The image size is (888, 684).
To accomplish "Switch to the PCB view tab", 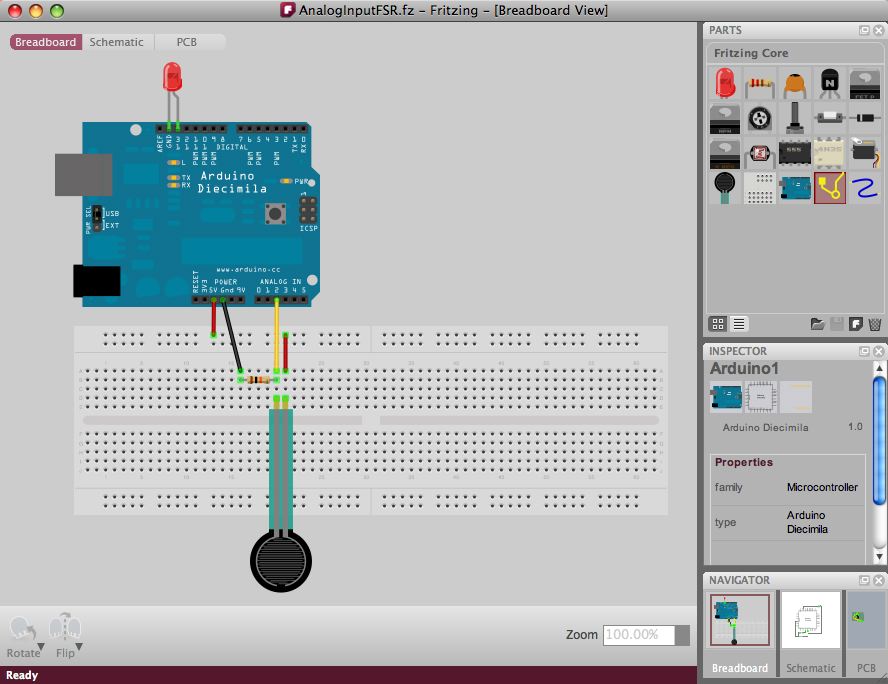I will coord(187,42).
